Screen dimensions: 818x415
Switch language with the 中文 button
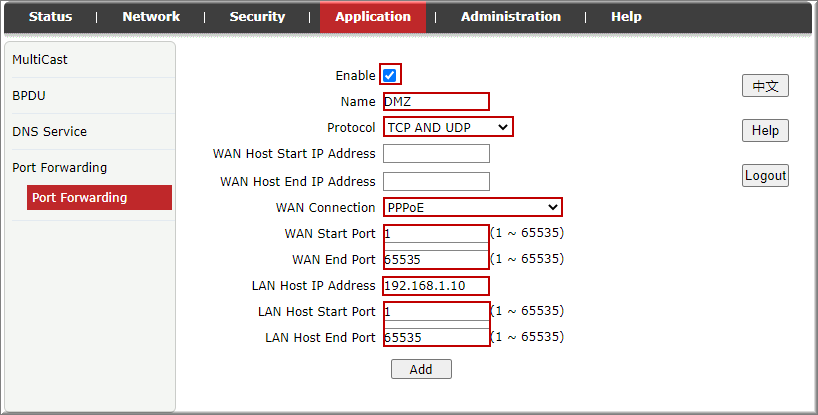coord(765,87)
